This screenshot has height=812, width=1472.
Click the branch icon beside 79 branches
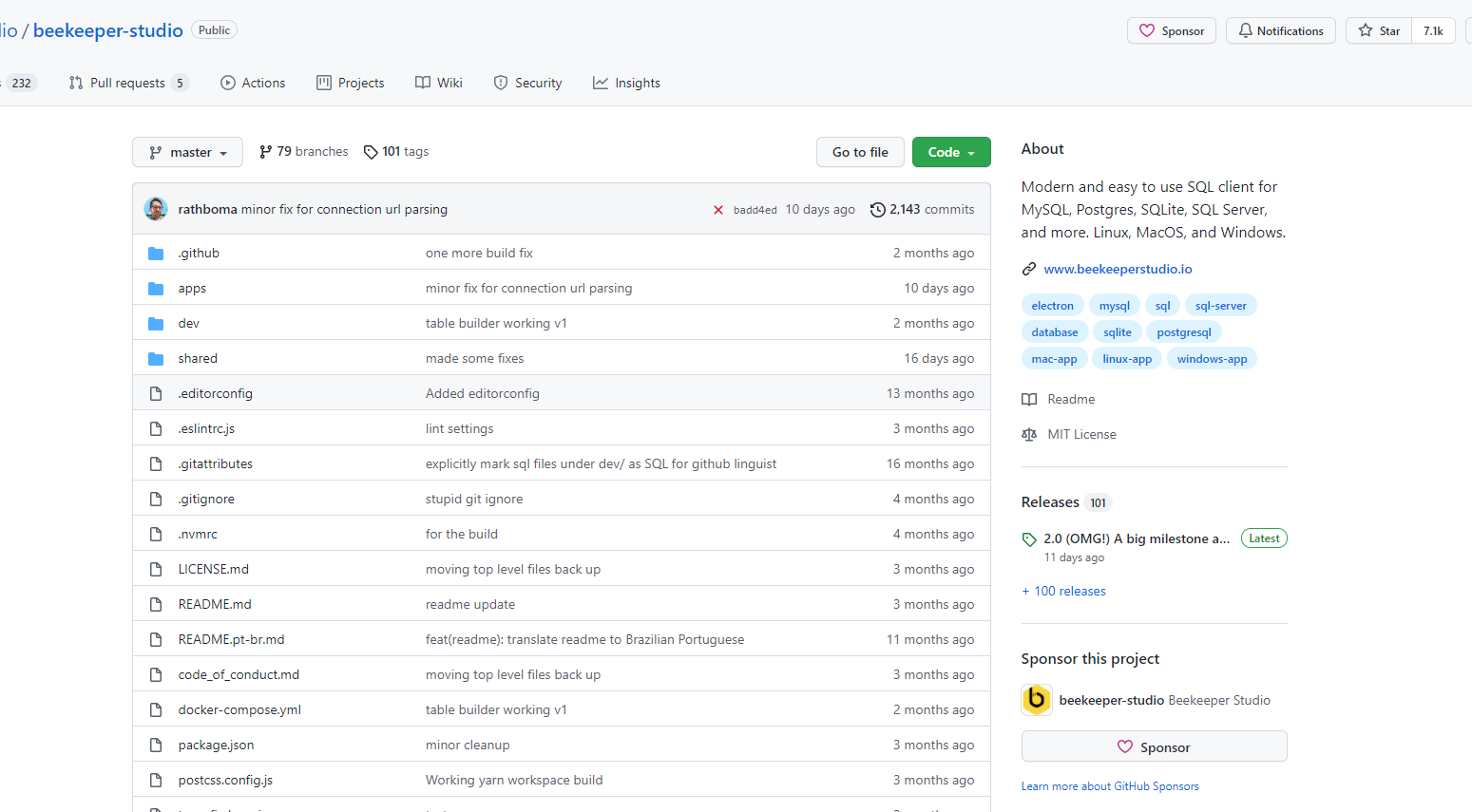(266, 152)
